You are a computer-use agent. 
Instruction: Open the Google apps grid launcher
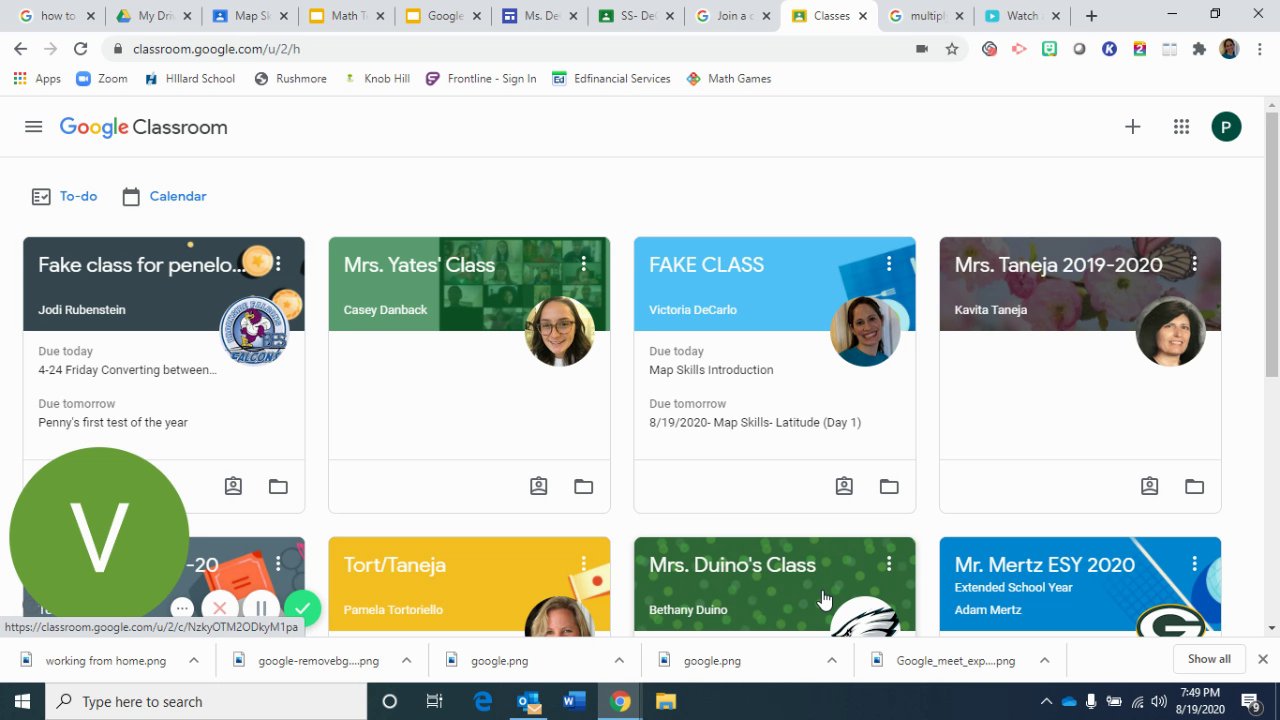1181,127
